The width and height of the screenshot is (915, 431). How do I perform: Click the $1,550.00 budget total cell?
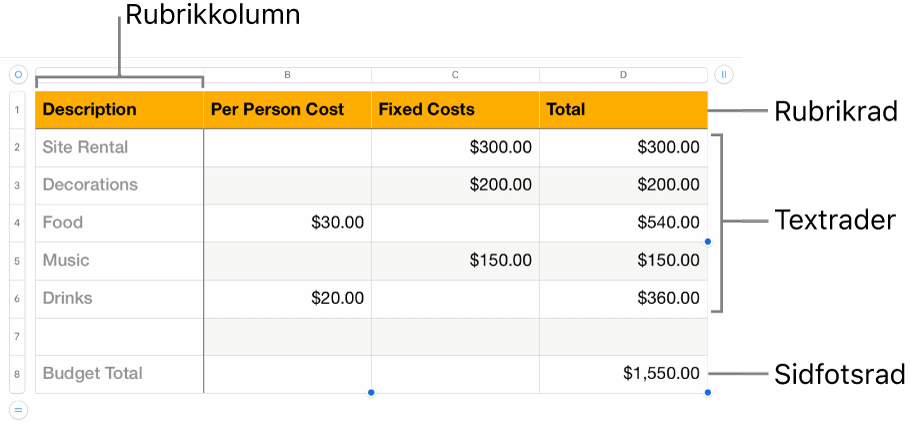[623, 374]
